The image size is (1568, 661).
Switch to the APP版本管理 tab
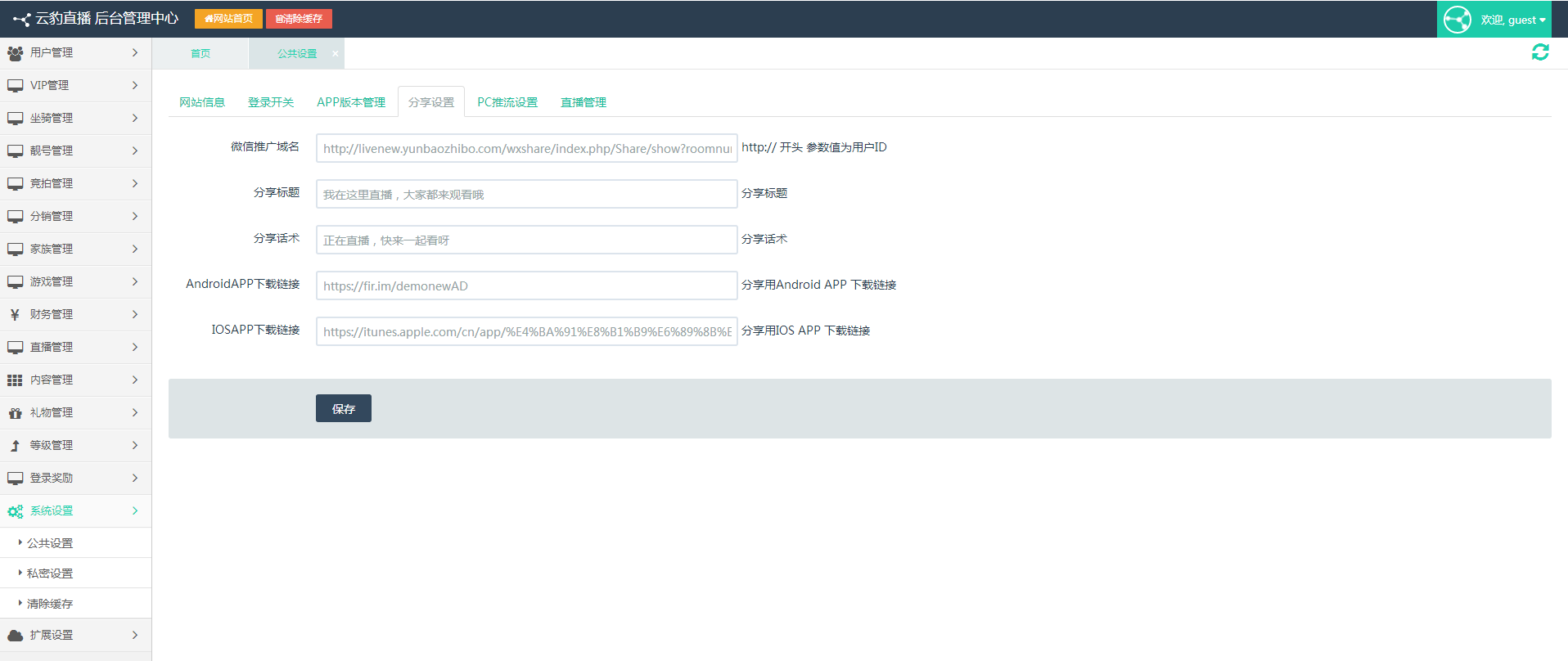[x=351, y=102]
